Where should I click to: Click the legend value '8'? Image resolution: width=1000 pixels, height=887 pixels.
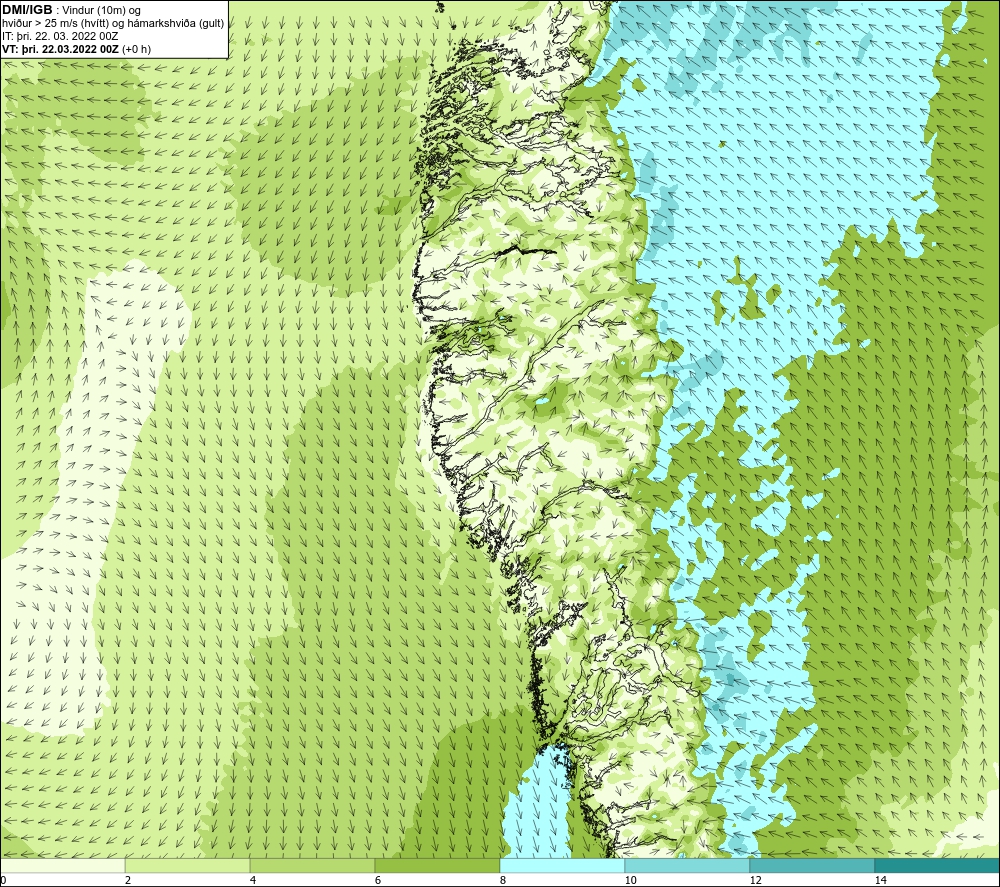503,880
